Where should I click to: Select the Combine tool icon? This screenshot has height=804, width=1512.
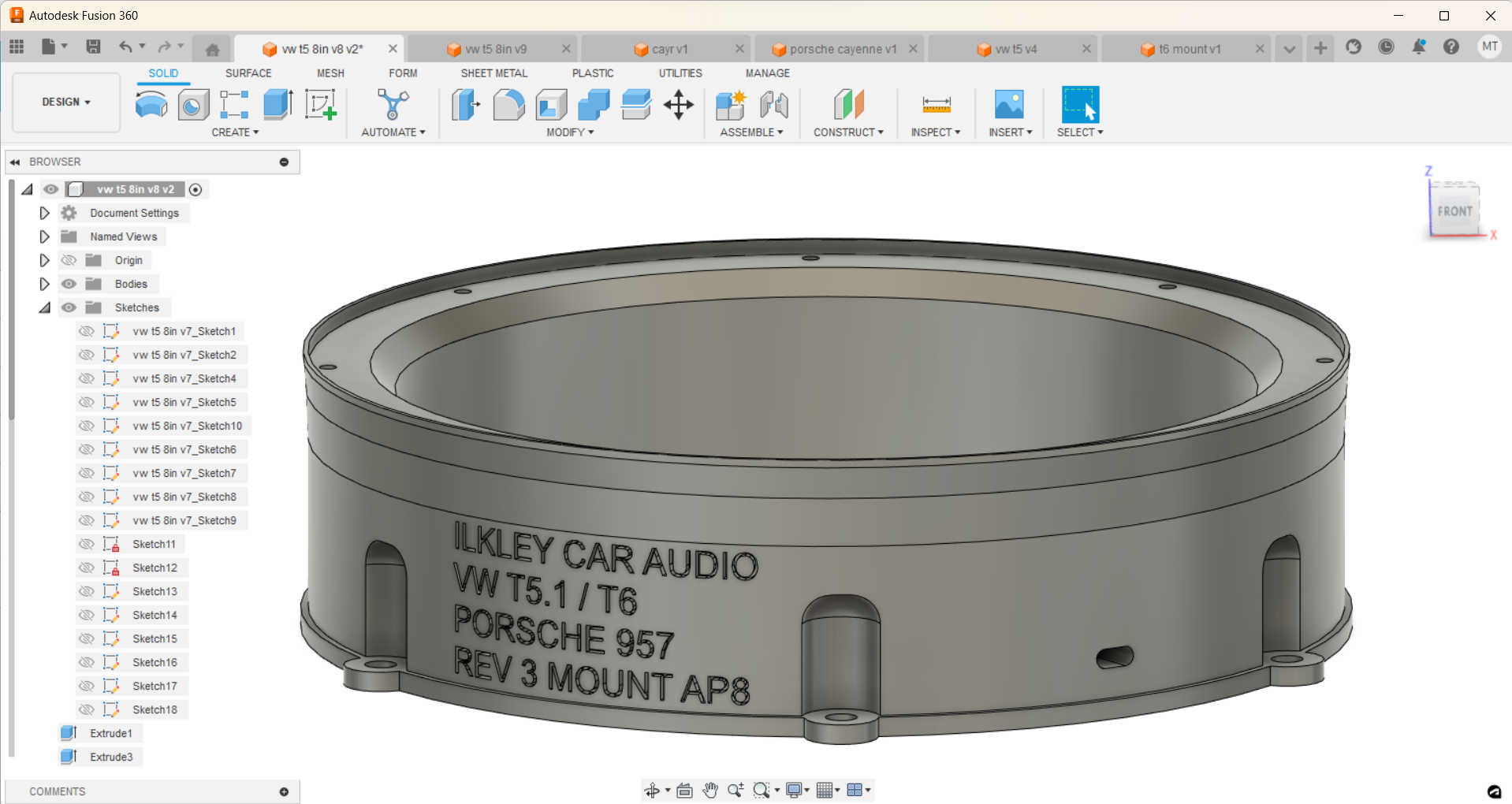coord(594,104)
